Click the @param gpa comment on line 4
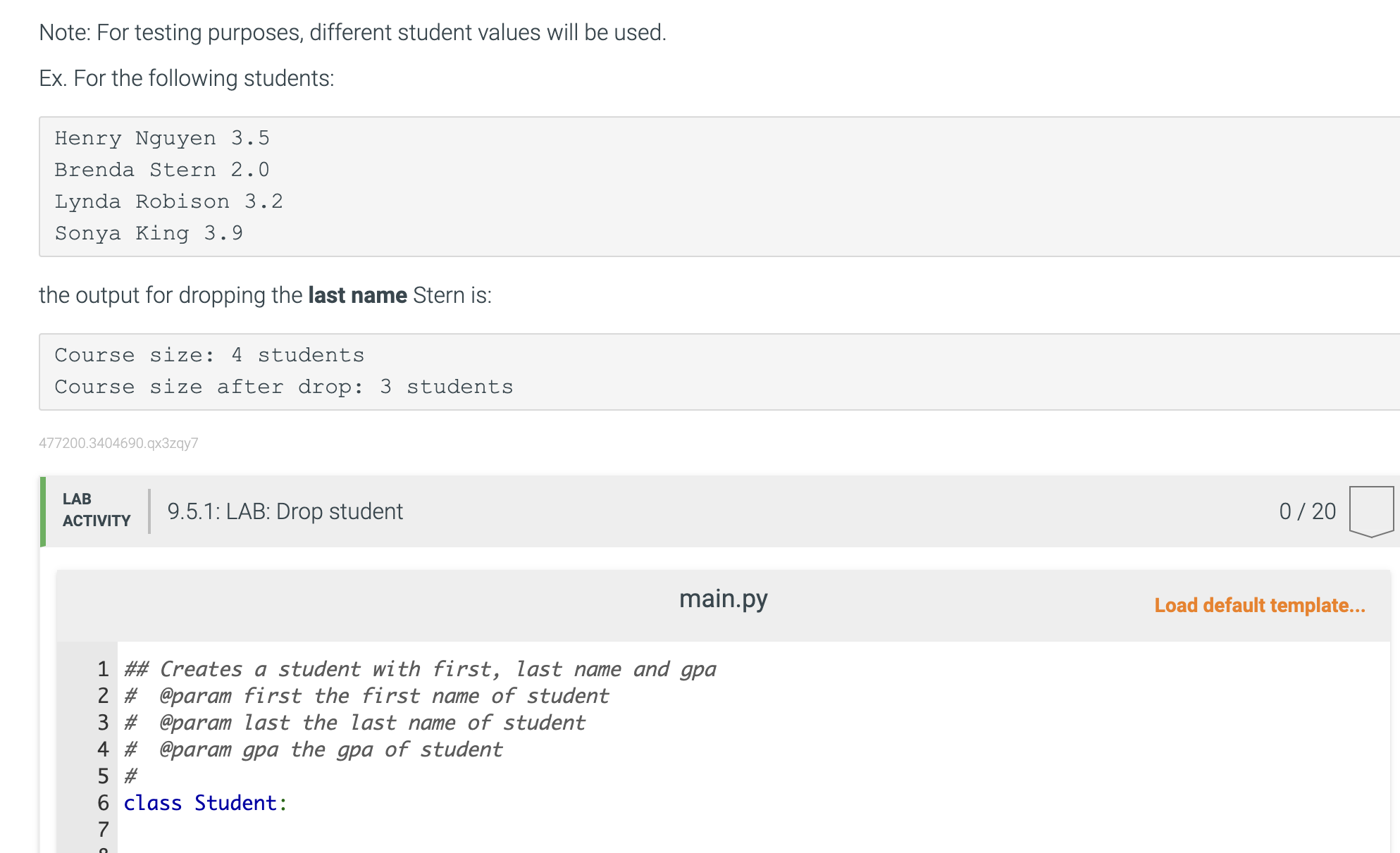 click(313, 749)
